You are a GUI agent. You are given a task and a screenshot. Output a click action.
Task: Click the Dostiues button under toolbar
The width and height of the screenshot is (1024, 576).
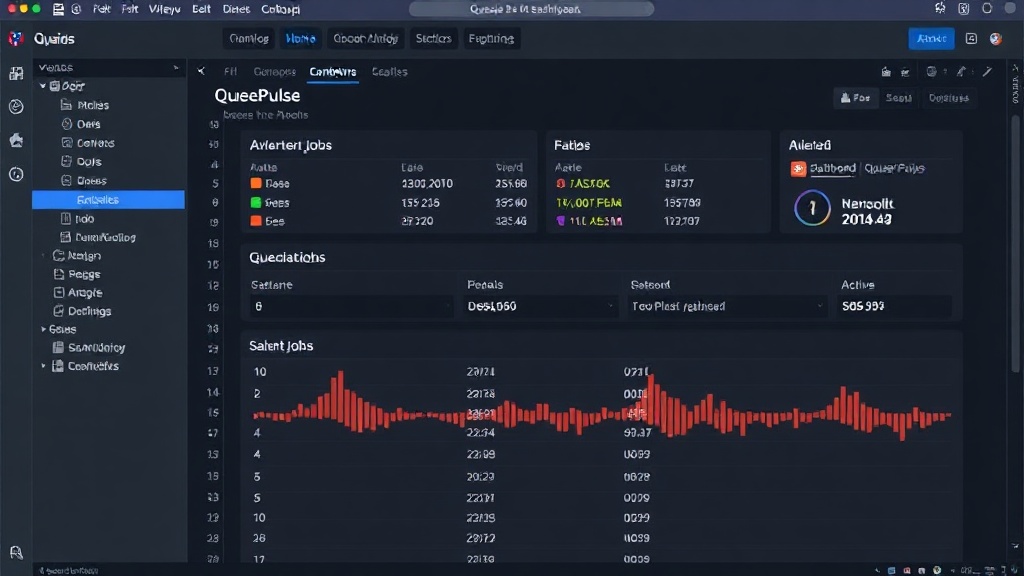pyautogui.click(x=948, y=98)
